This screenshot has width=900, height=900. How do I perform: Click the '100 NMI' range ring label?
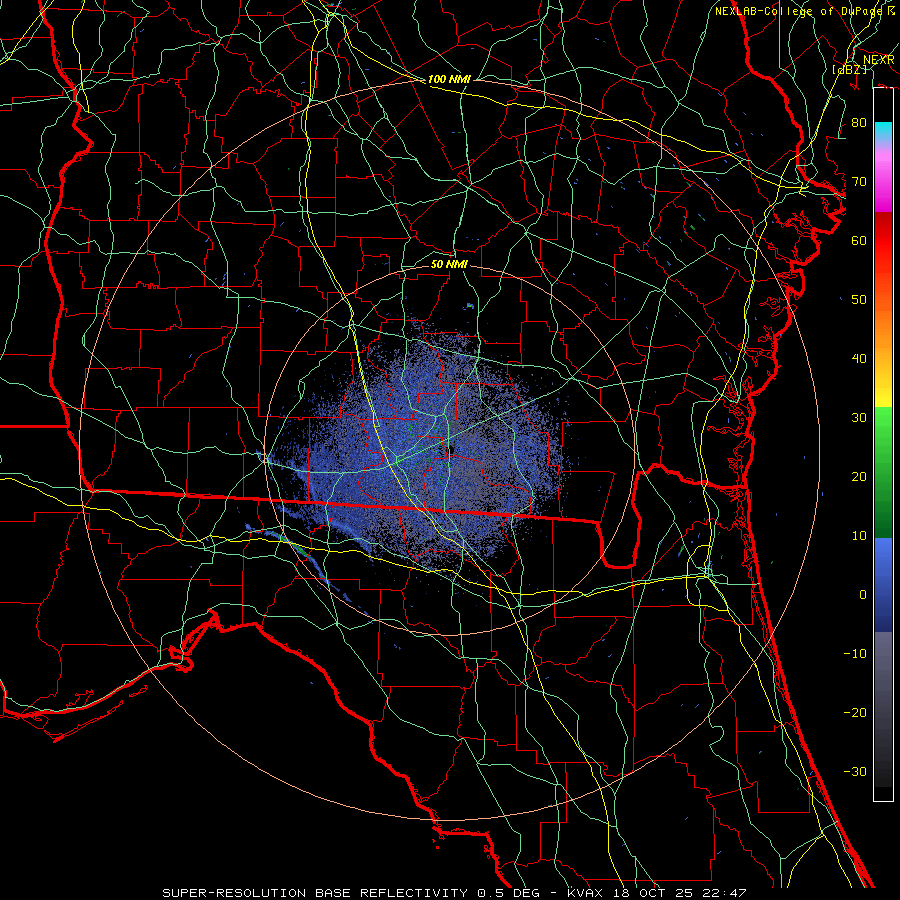449,79
